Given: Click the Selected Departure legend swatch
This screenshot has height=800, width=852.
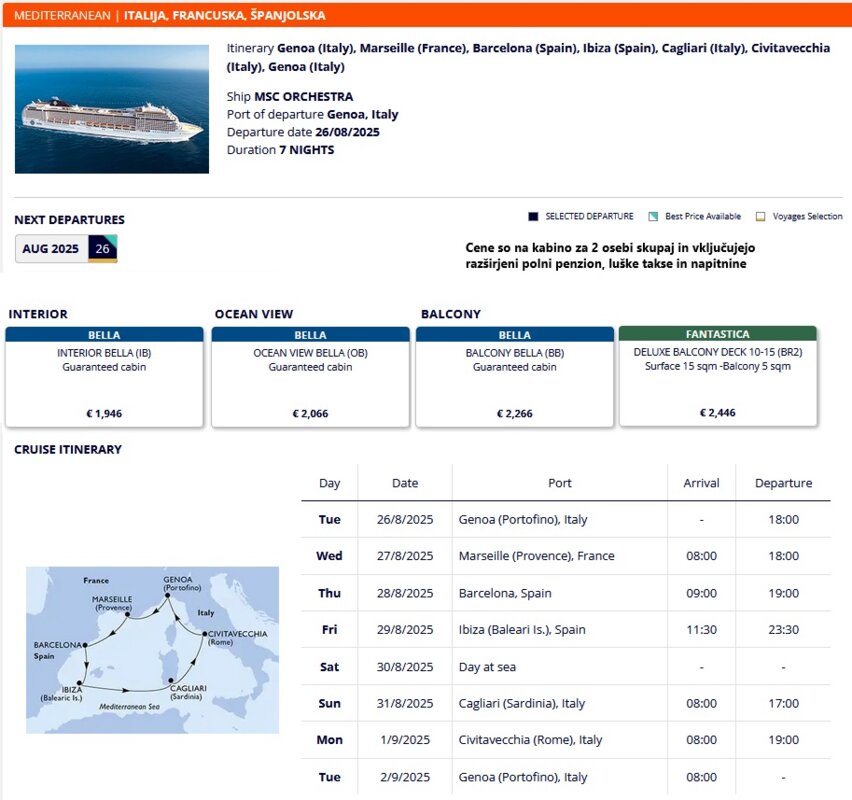Looking at the screenshot, I should click(533, 217).
